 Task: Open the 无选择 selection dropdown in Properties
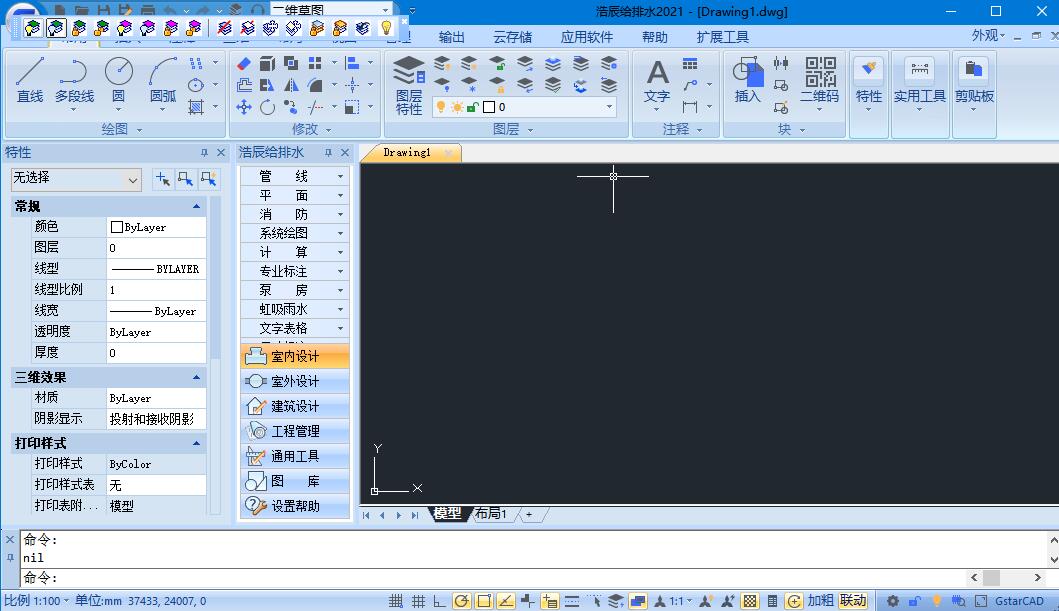point(75,178)
